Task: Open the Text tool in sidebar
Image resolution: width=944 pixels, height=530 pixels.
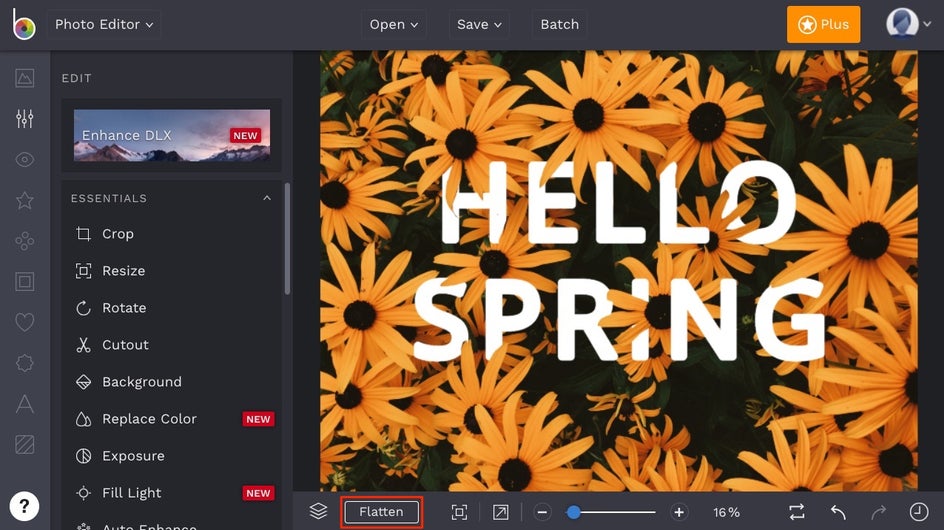Action: [25, 404]
